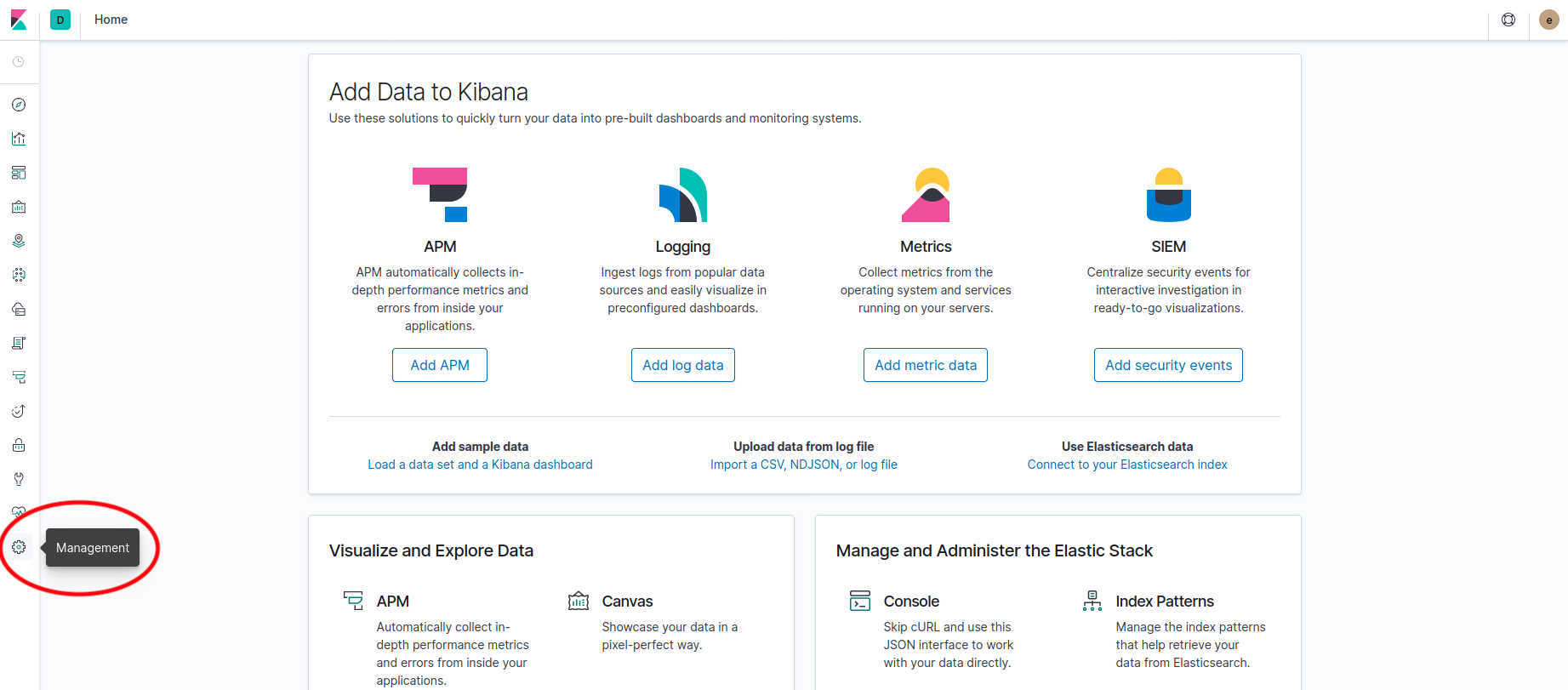Image resolution: width=1568 pixels, height=690 pixels.
Task: Click Manage the index patterns description text
Action: coord(1191,645)
